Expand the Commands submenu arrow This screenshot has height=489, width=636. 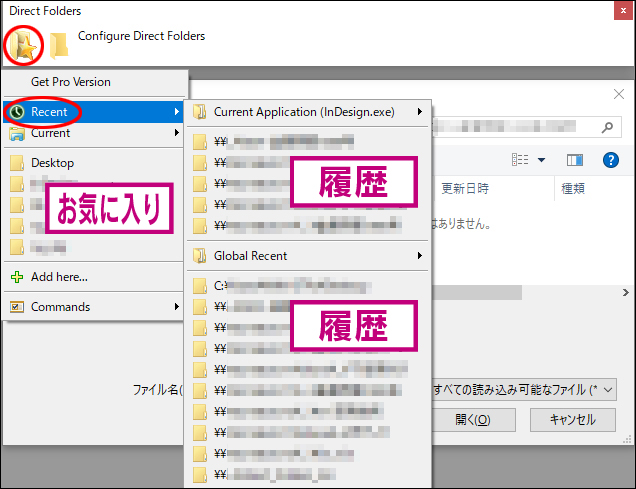(x=177, y=307)
